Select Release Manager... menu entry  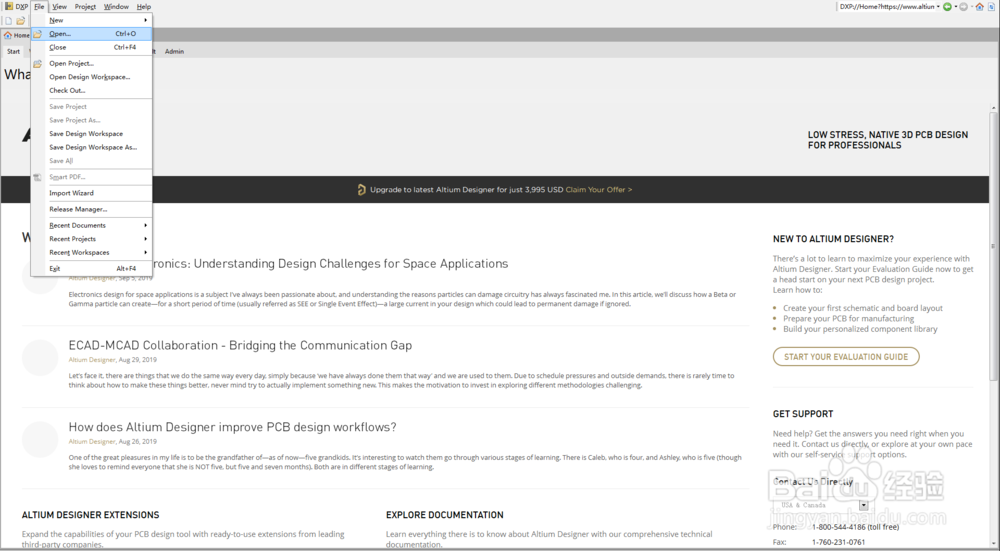pos(91,209)
